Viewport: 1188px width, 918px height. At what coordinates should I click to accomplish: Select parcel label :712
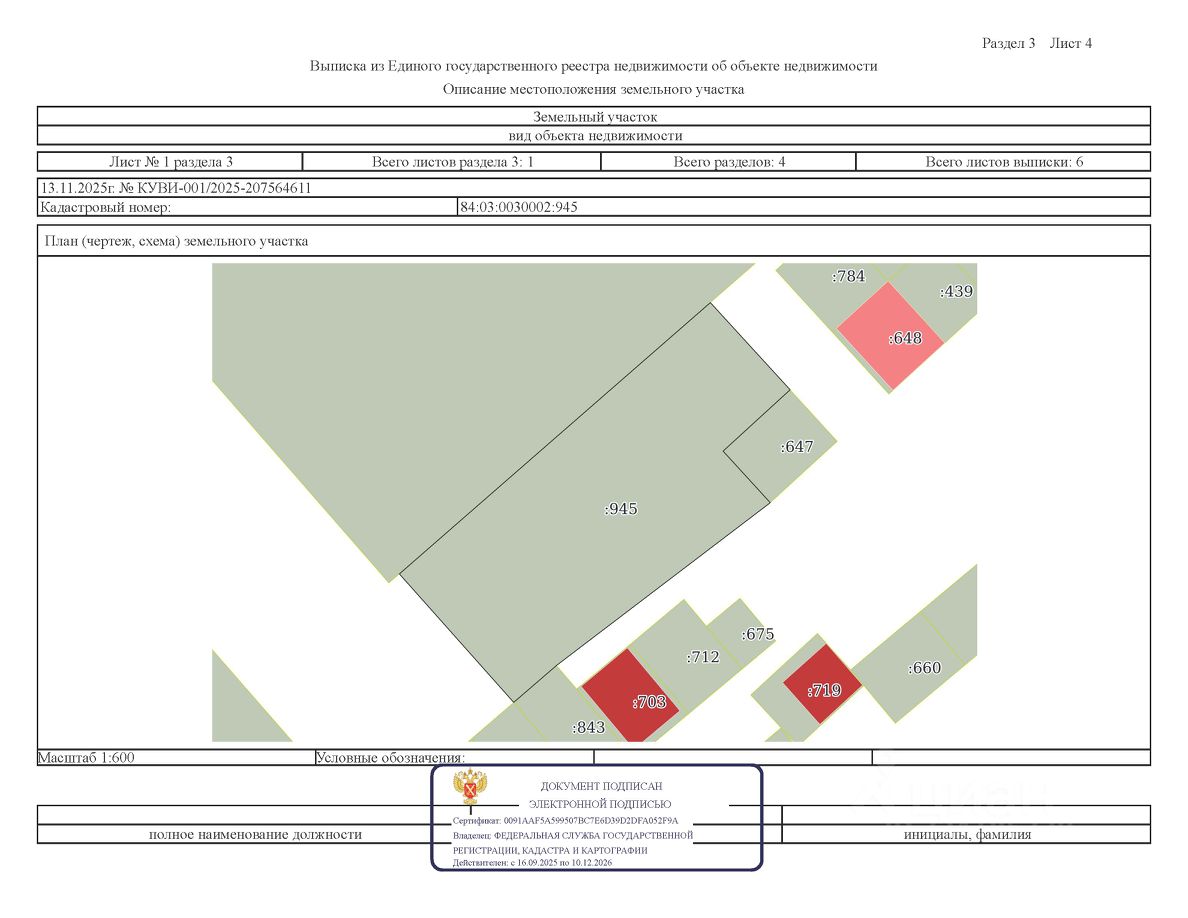[x=702, y=657]
